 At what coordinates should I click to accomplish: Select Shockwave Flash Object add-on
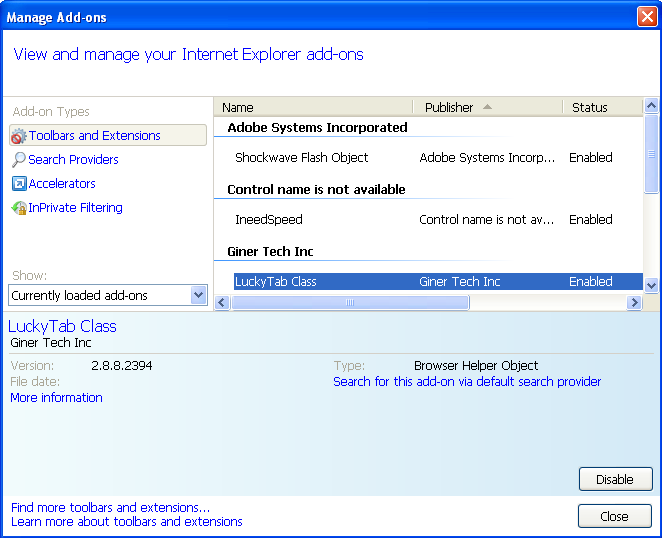tap(301, 158)
